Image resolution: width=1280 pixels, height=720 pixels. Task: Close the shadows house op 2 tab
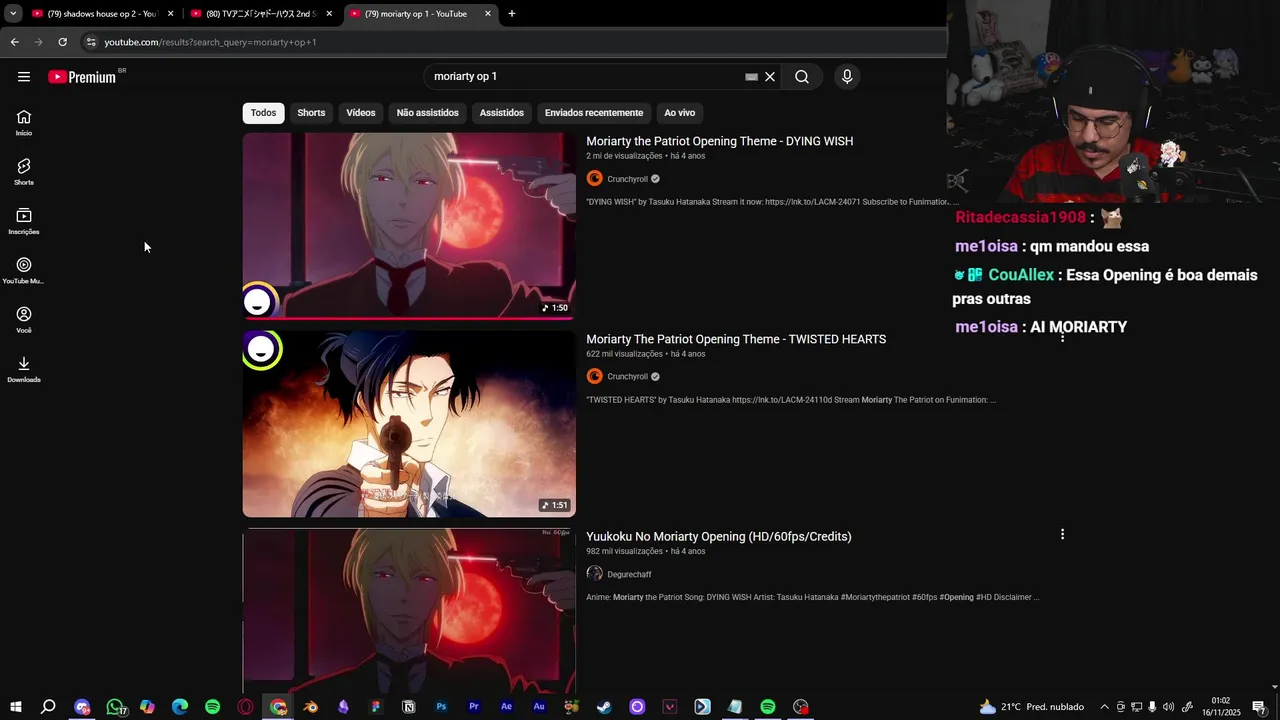170,14
